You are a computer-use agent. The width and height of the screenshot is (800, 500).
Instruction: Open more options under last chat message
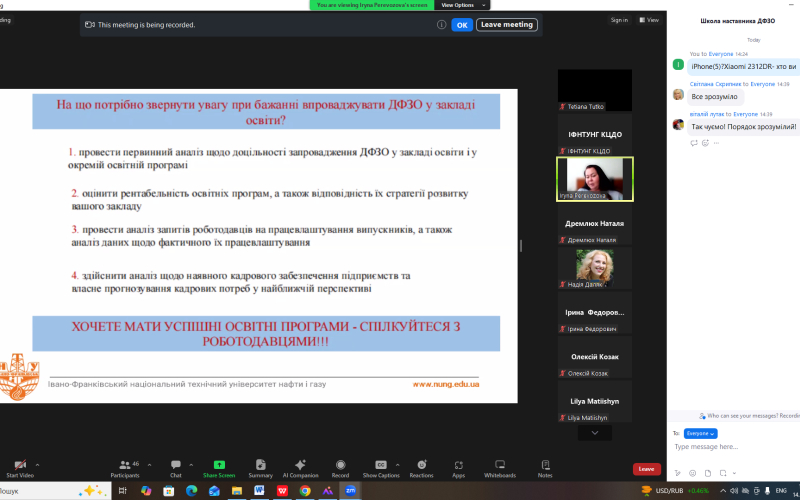tap(716, 143)
